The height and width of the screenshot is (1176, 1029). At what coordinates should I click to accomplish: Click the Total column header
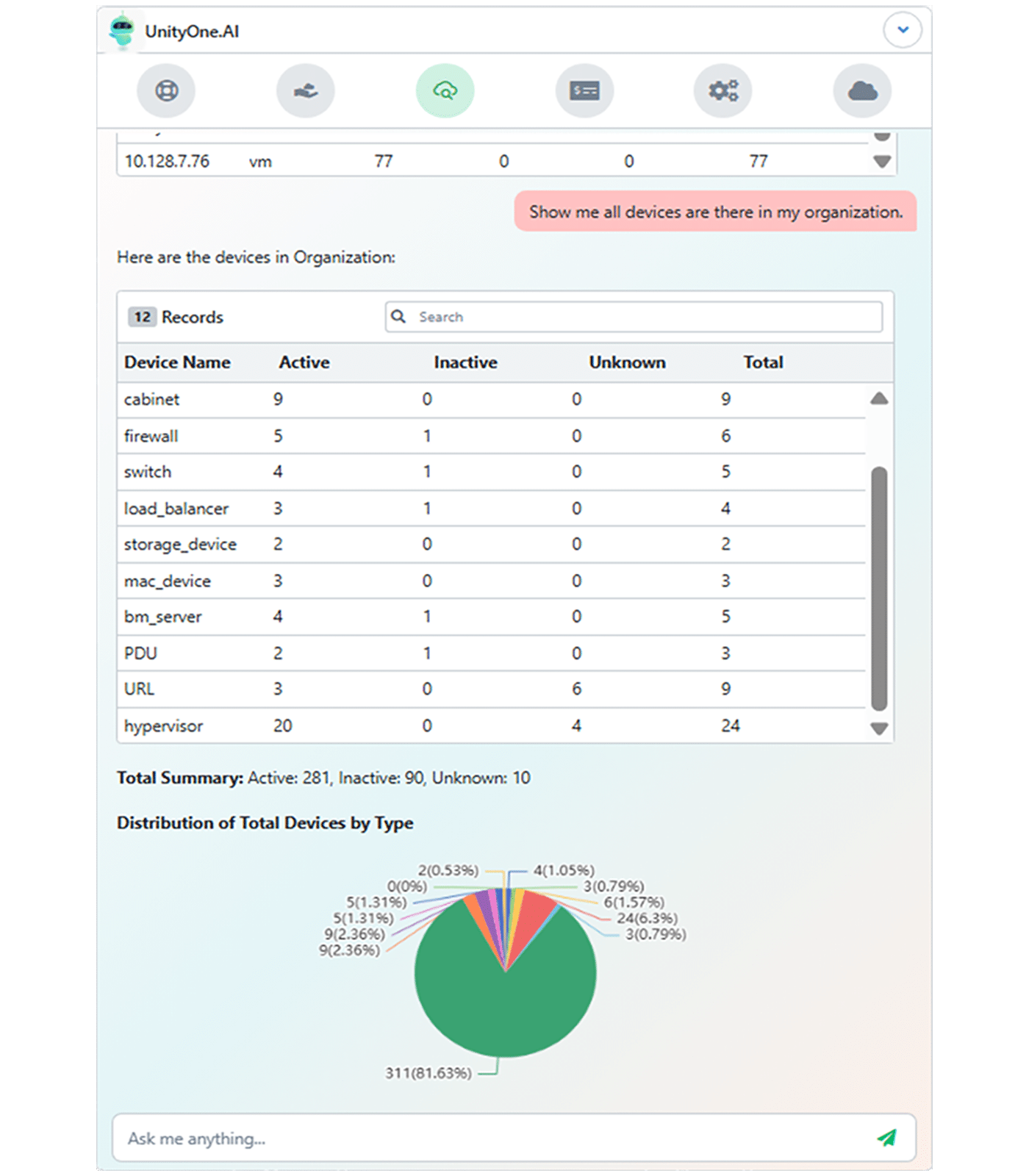click(763, 362)
